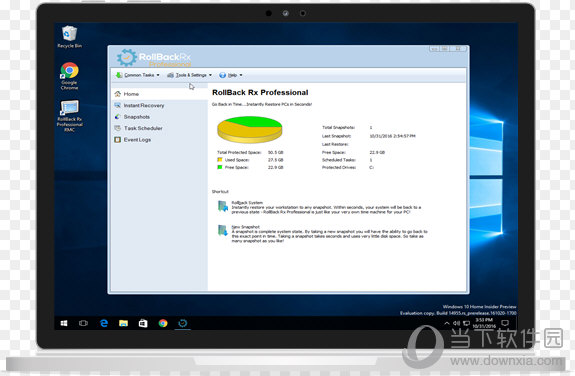
Task: Click the volume speaker tray icon
Action: 456,323
